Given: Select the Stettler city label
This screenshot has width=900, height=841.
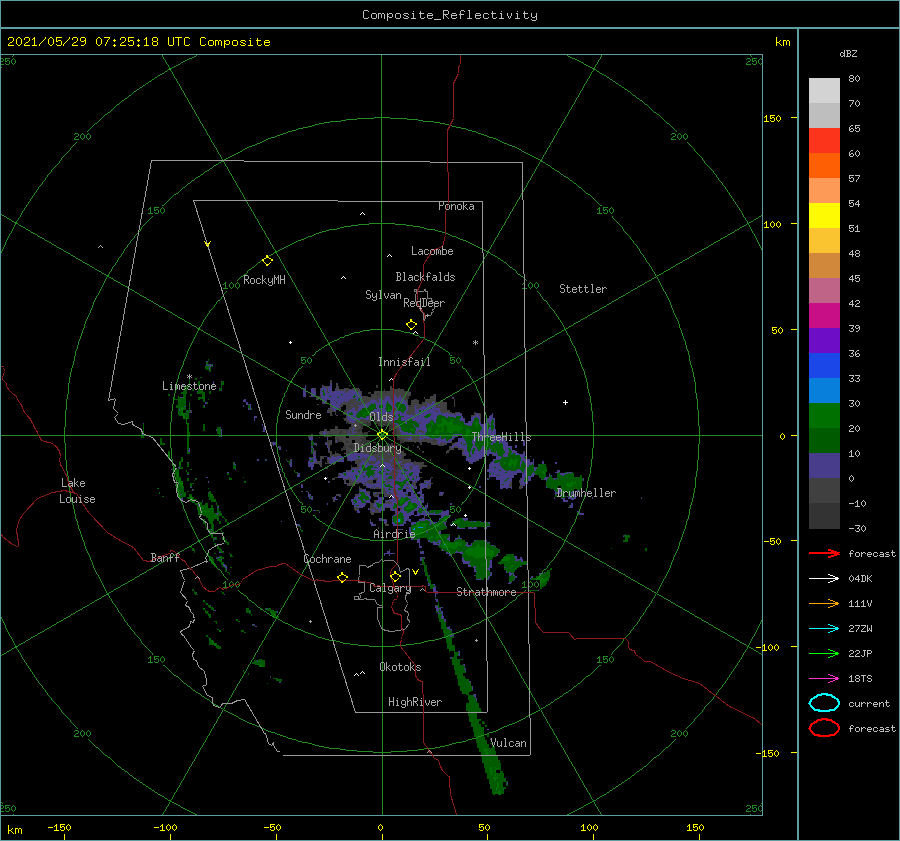Looking at the screenshot, I should [583, 289].
